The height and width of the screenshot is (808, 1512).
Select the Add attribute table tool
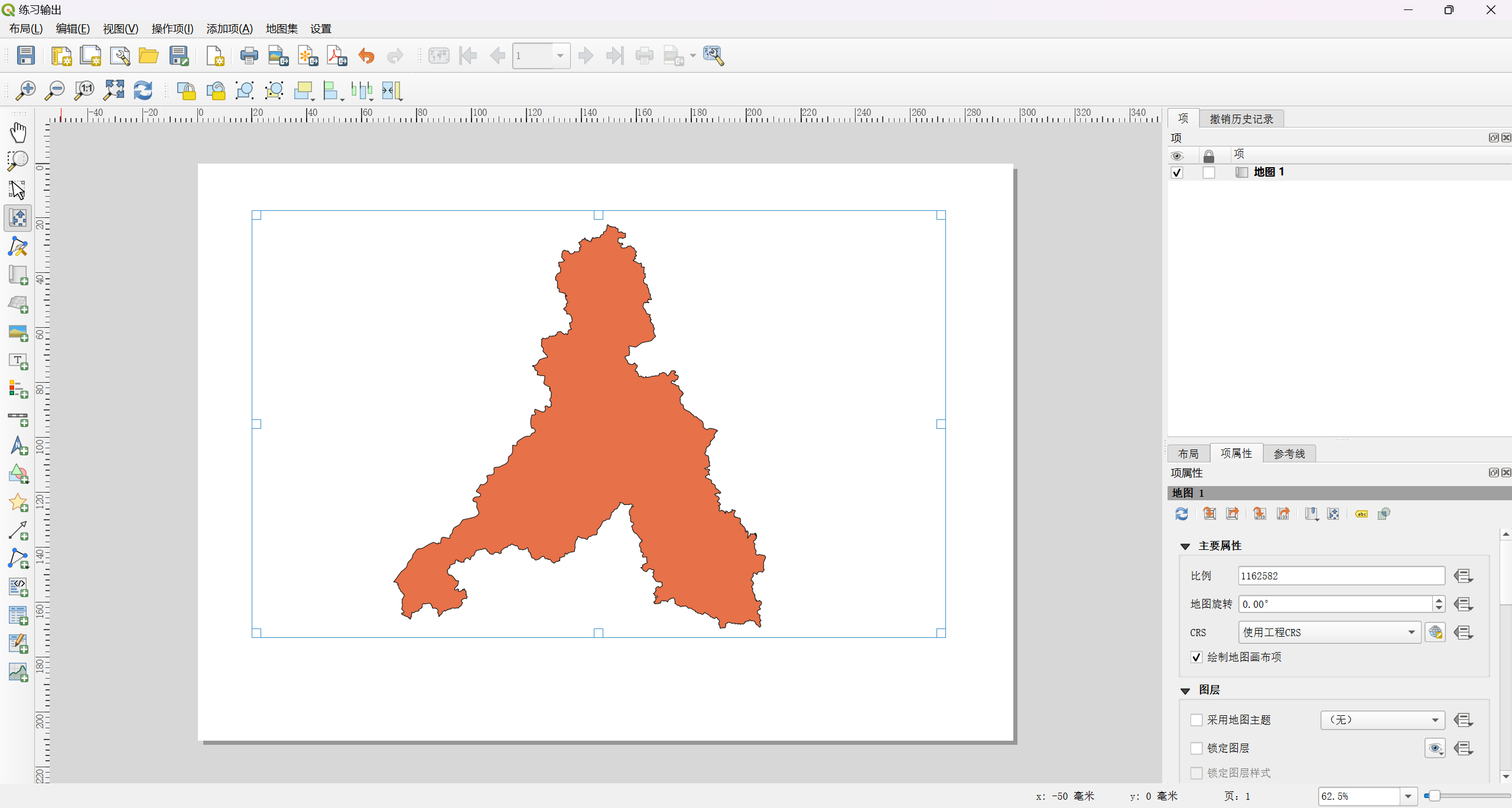pos(18,615)
